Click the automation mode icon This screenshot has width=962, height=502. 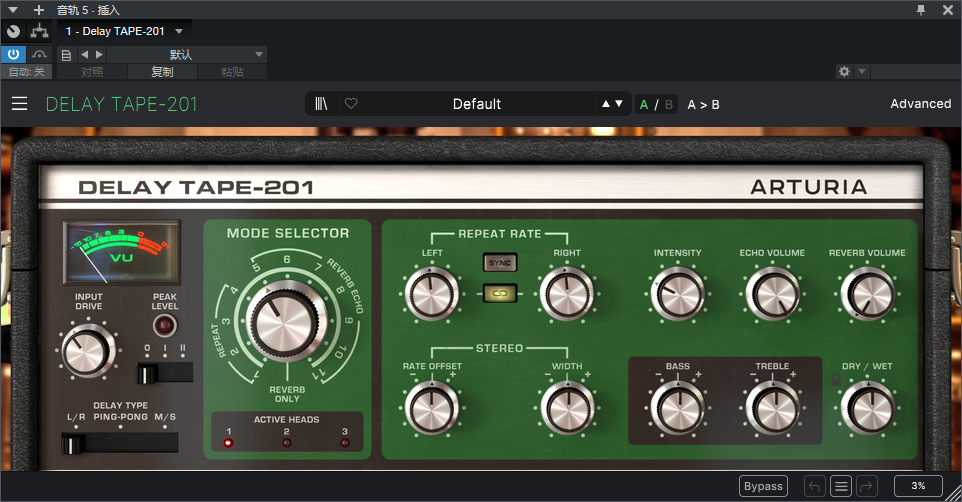click(39, 54)
